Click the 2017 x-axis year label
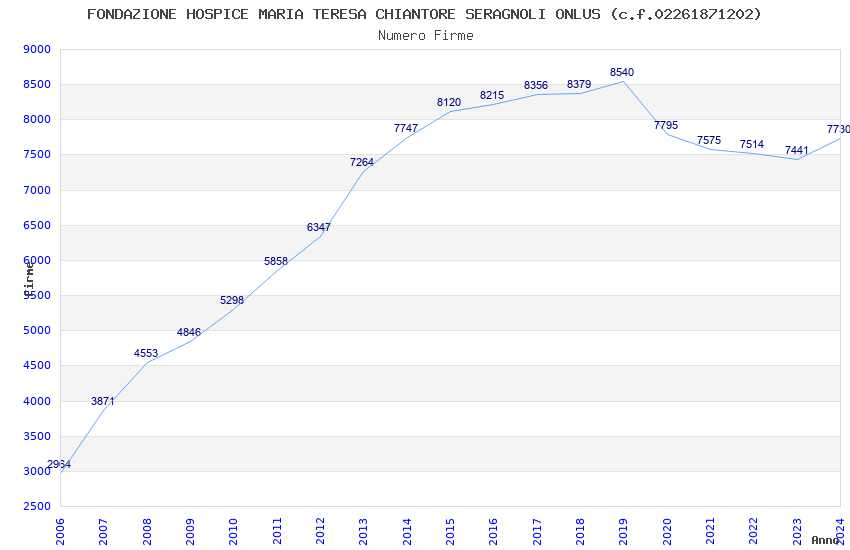The image size is (850, 550). point(537,531)
